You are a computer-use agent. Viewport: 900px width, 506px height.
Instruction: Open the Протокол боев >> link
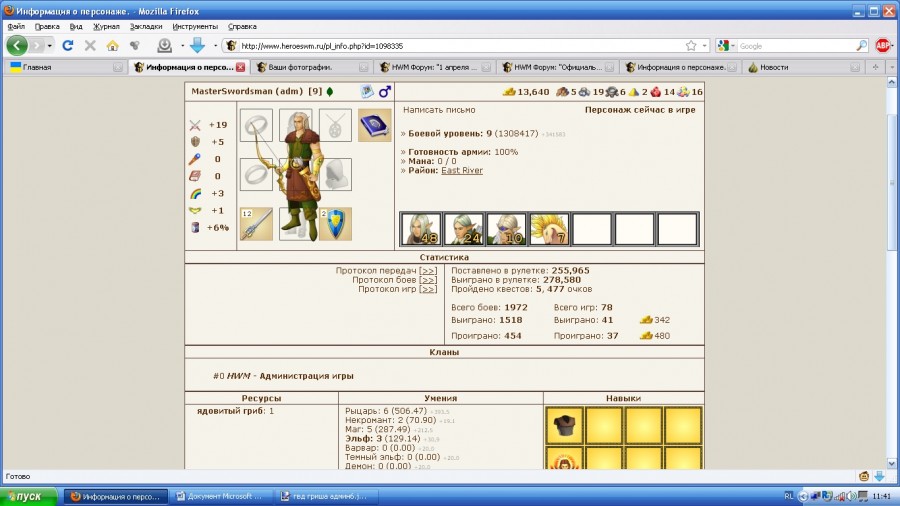pyautogui.click(x=428, y=280)
